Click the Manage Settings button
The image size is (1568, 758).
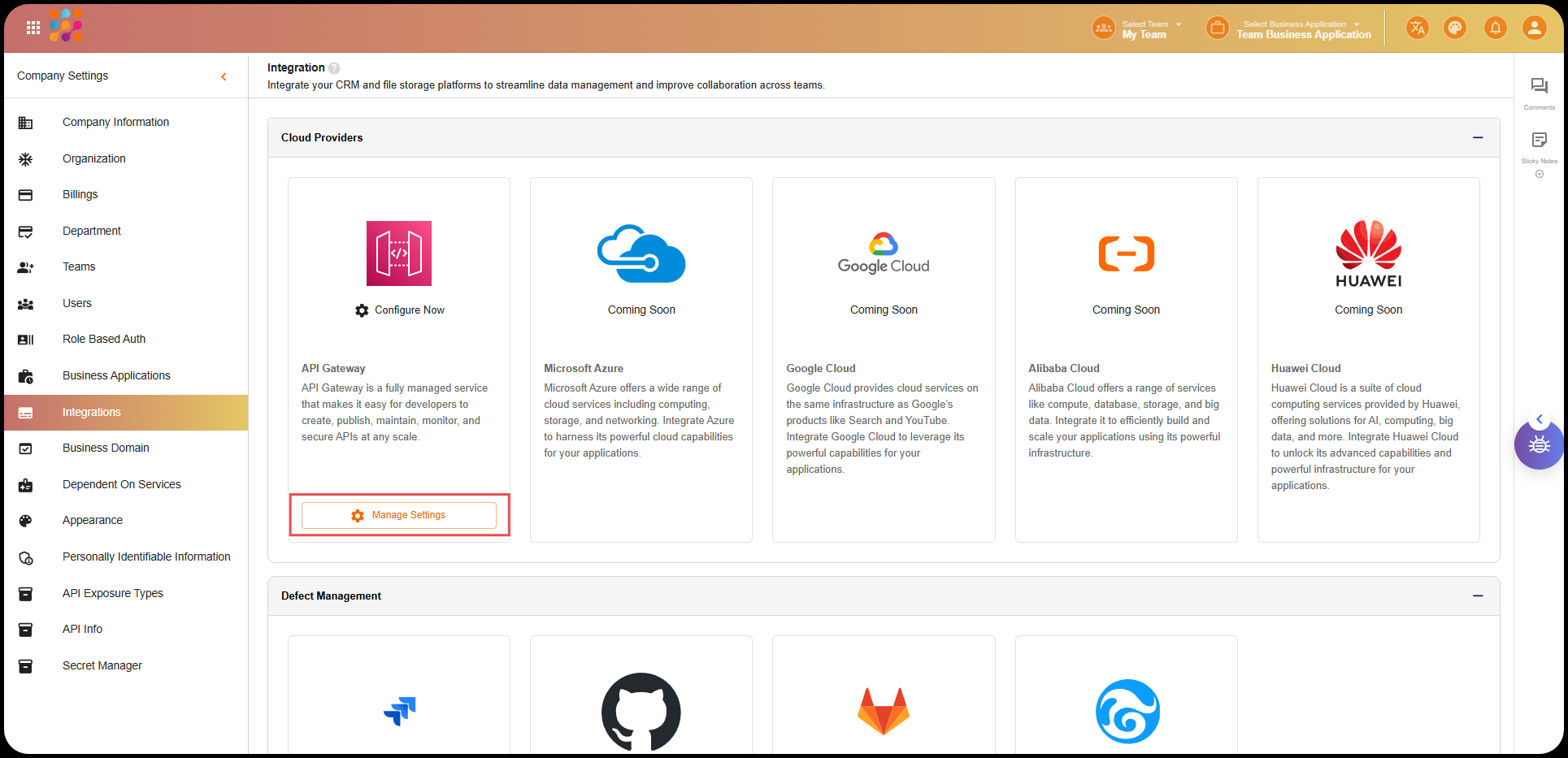(399, 516)
